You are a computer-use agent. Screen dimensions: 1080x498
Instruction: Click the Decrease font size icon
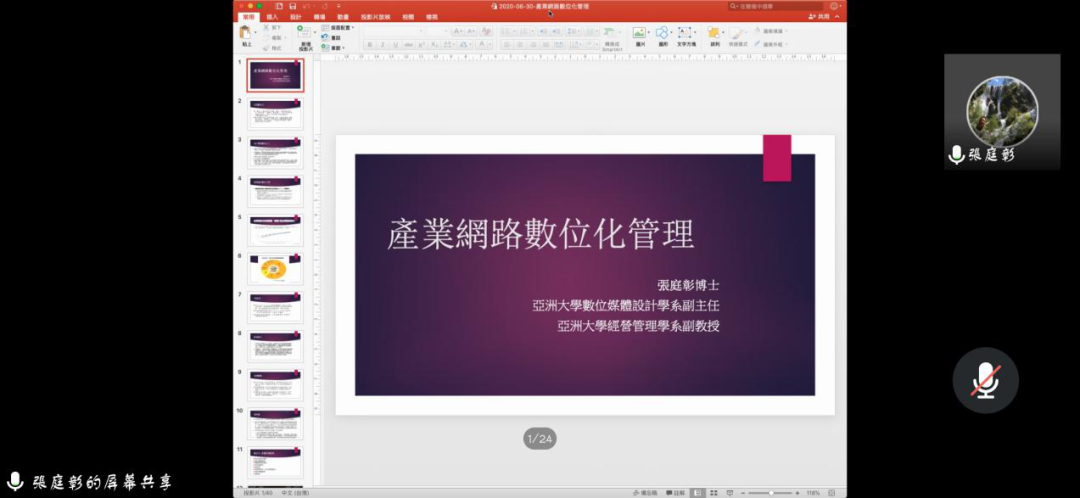[471, 31]
